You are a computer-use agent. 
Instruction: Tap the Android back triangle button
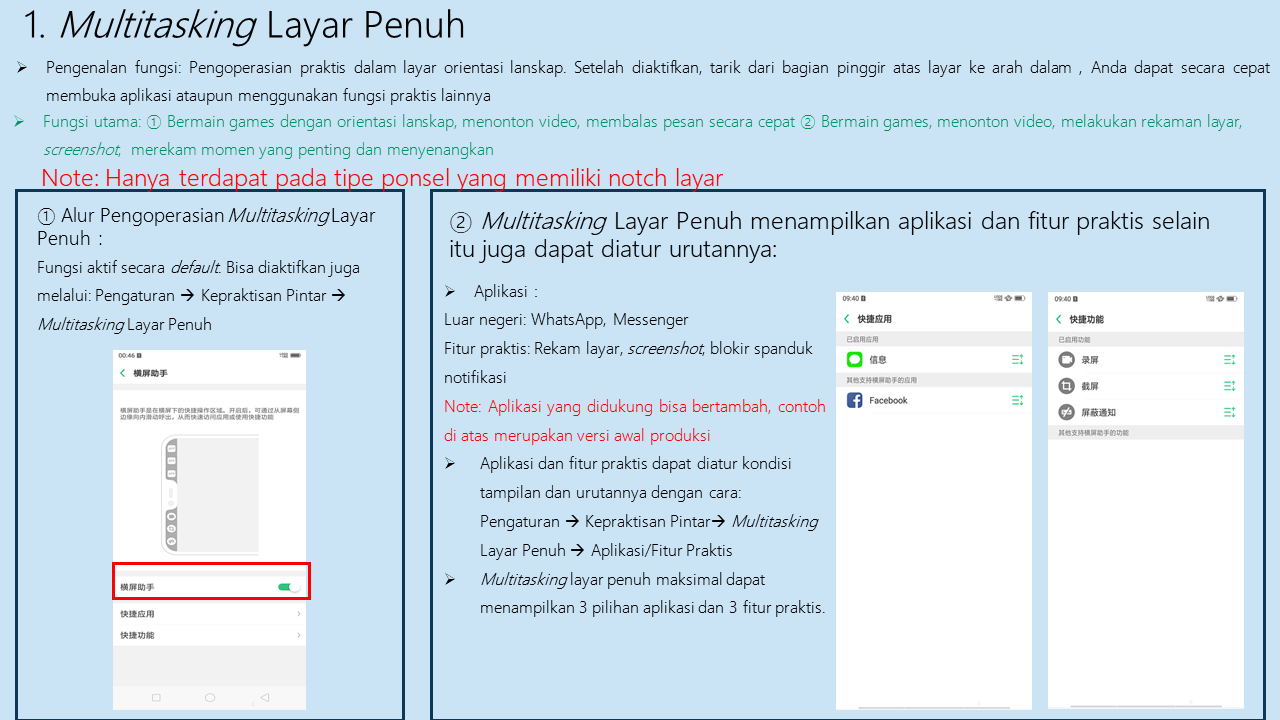264,697
